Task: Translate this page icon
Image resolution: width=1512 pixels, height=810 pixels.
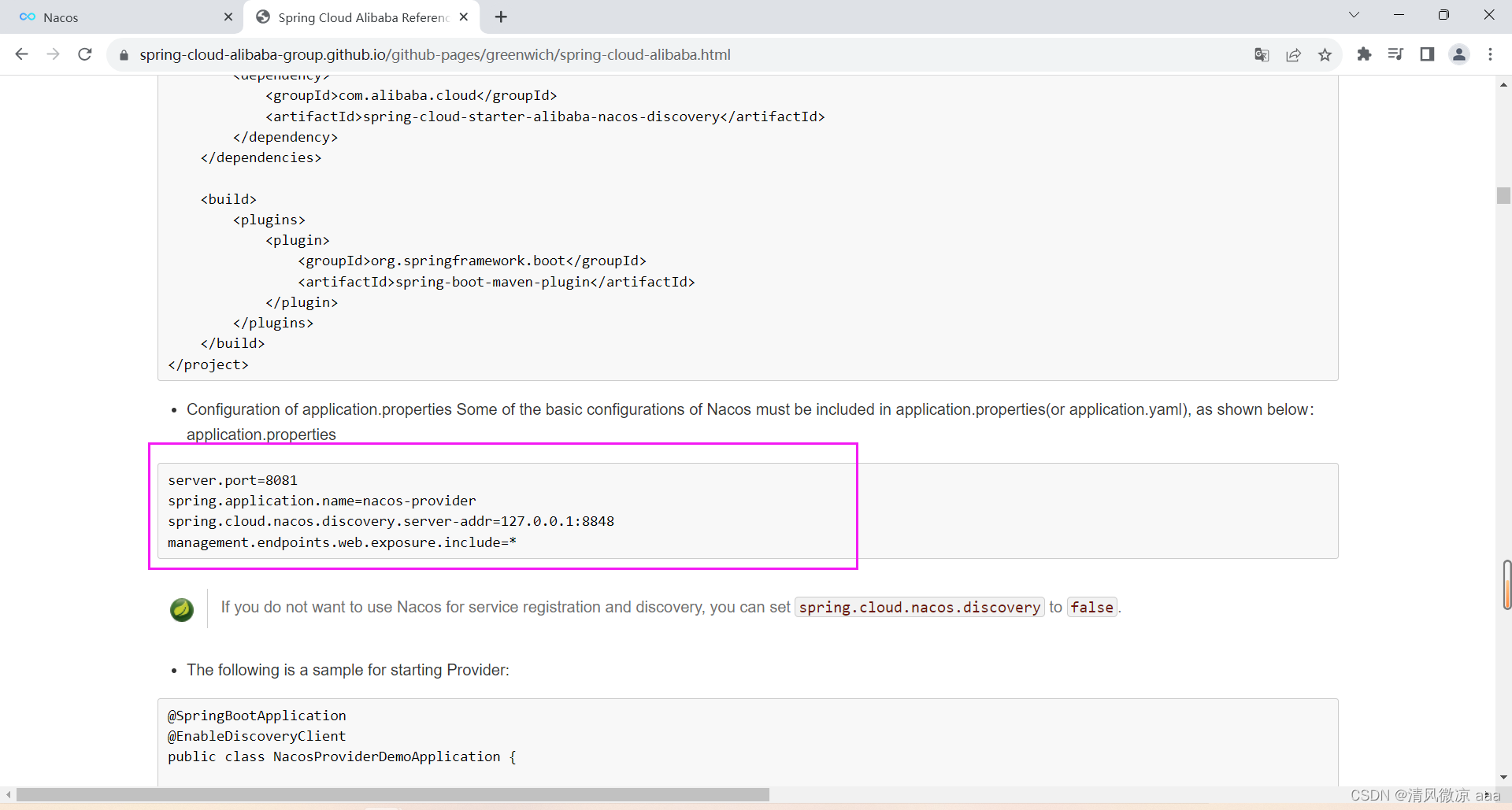Action: point(1262,54)
